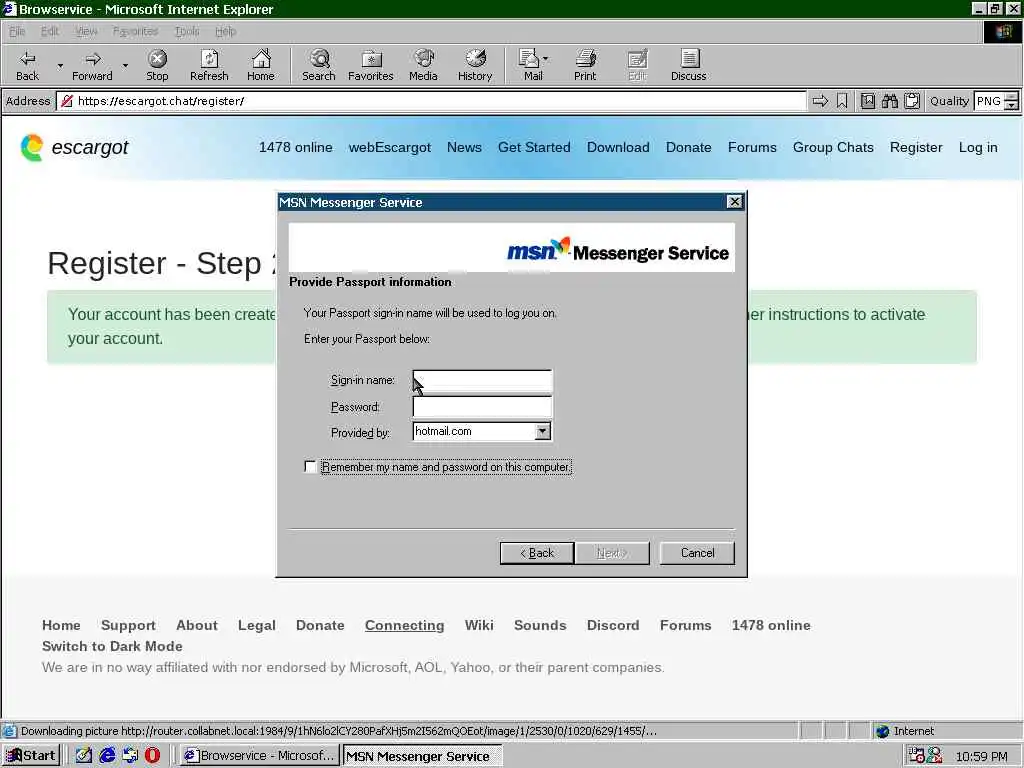Switch to Browservice taskbar button

click(259, 755)
